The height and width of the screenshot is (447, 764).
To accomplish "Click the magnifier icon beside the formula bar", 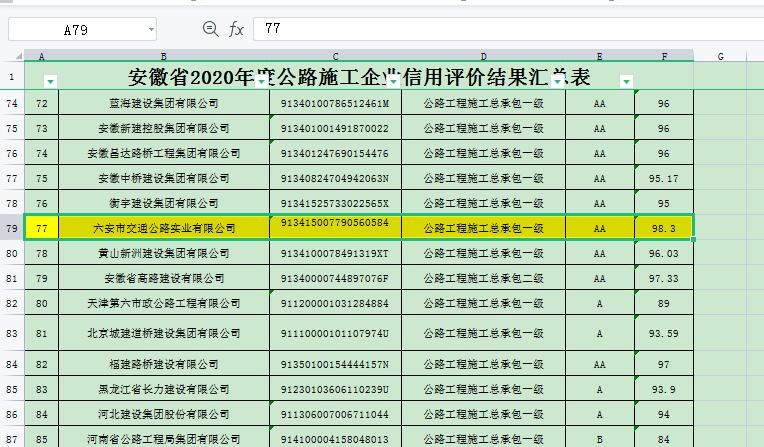I will (x=210, y=29).
